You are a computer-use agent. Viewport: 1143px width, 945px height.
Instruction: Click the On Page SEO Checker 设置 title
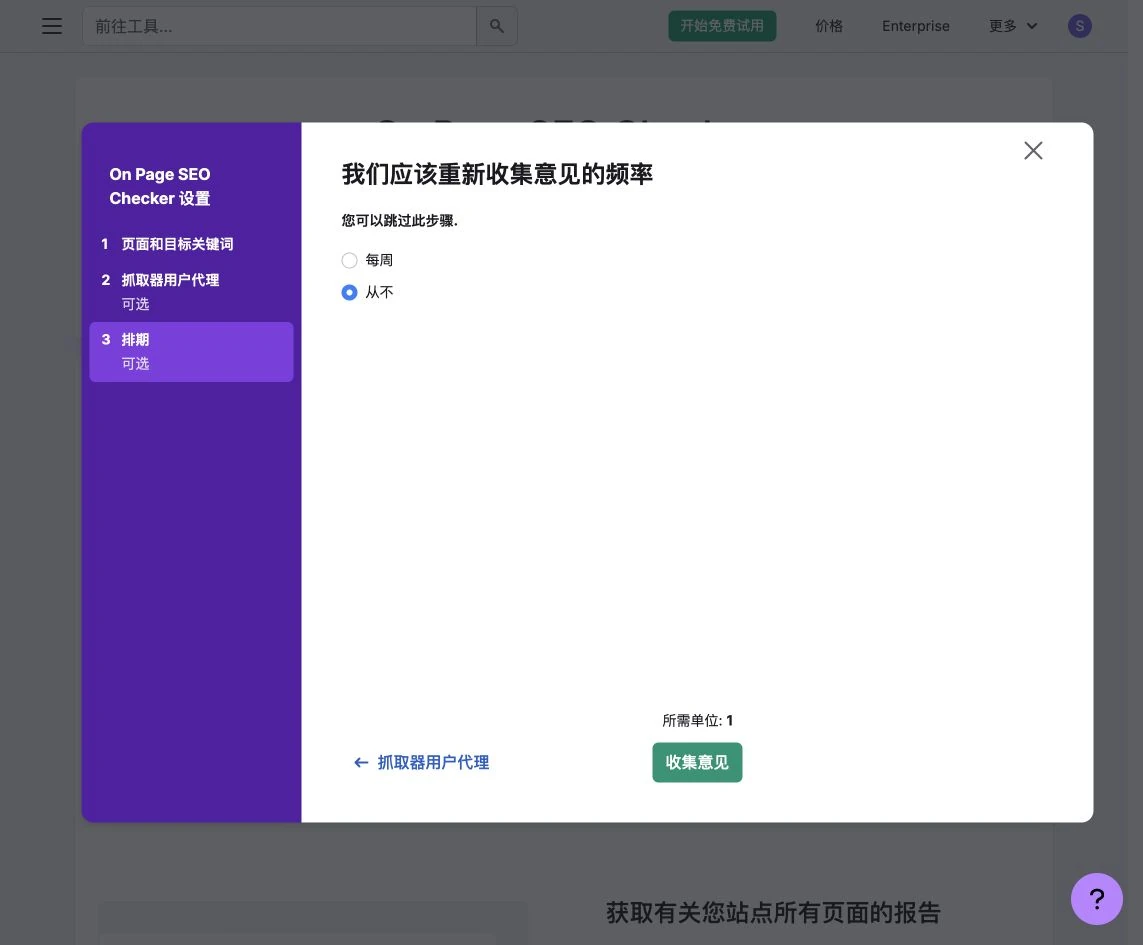(x=160, y=186)
